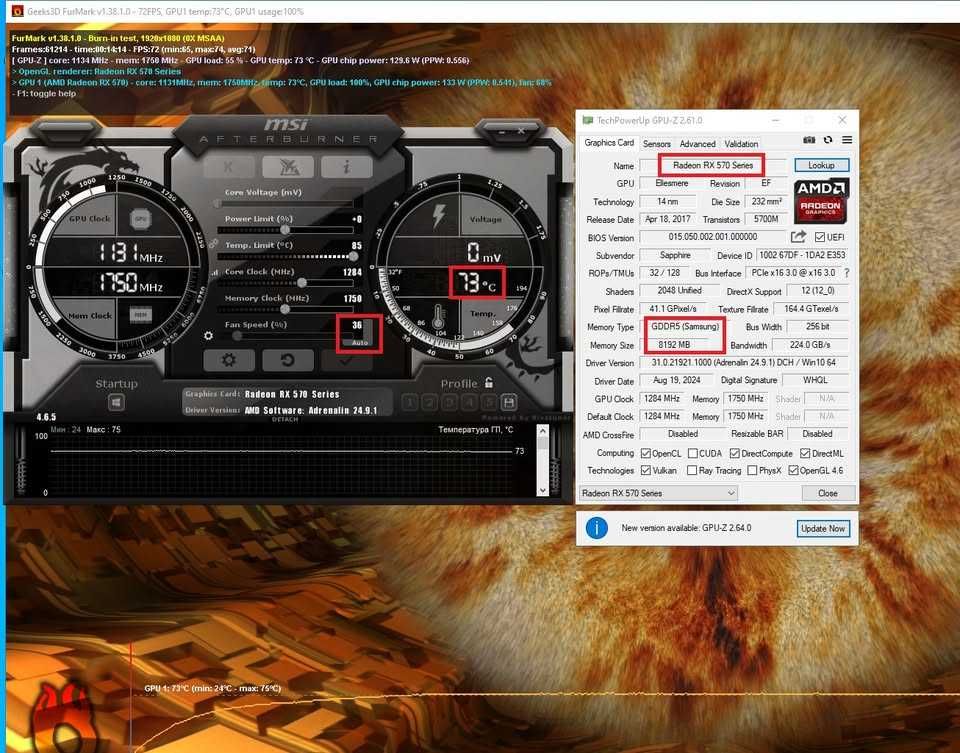960x753 pixels.
Task: Click the Core Clock slider handle
Action: (x=302, y=283)
